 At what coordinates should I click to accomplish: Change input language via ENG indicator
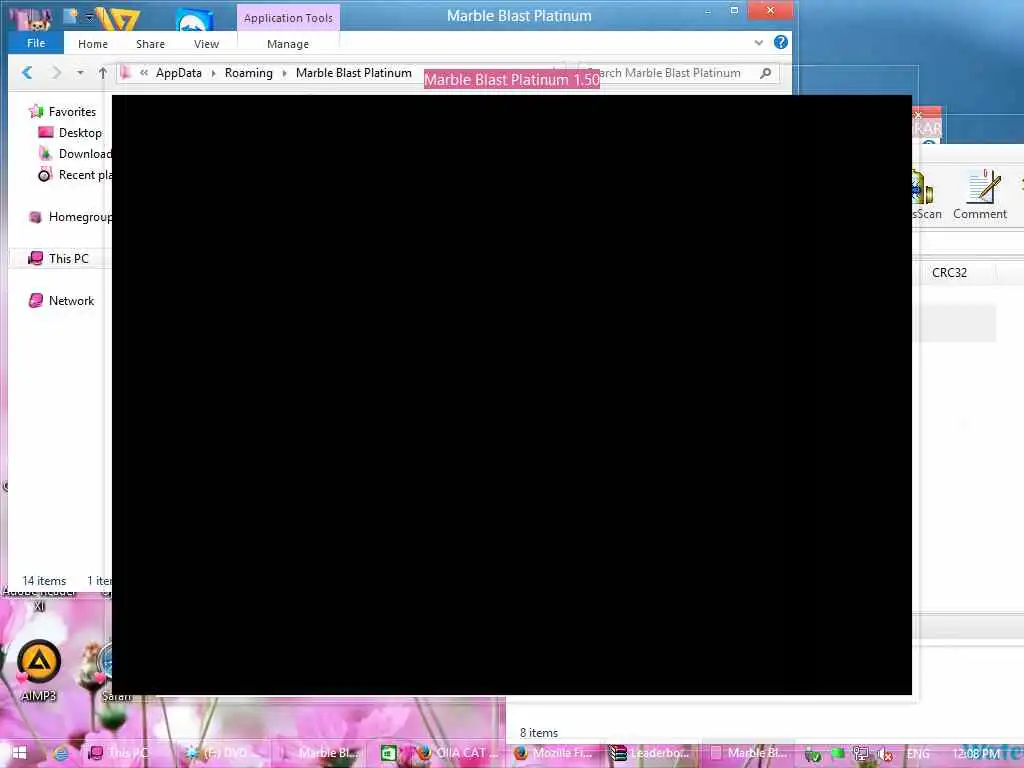[x=918, y=754]
